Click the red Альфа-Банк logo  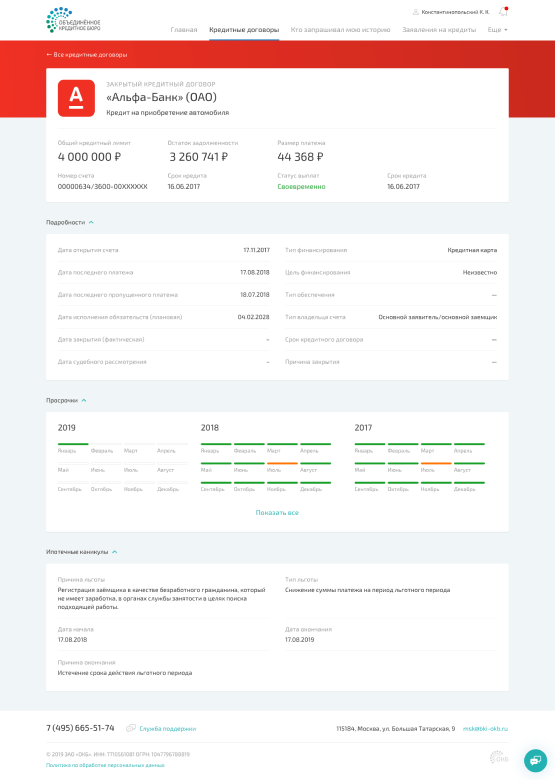[76, 98]
